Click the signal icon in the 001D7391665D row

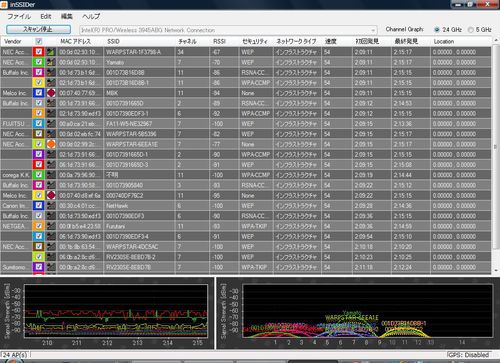click(x=51, y=103)
